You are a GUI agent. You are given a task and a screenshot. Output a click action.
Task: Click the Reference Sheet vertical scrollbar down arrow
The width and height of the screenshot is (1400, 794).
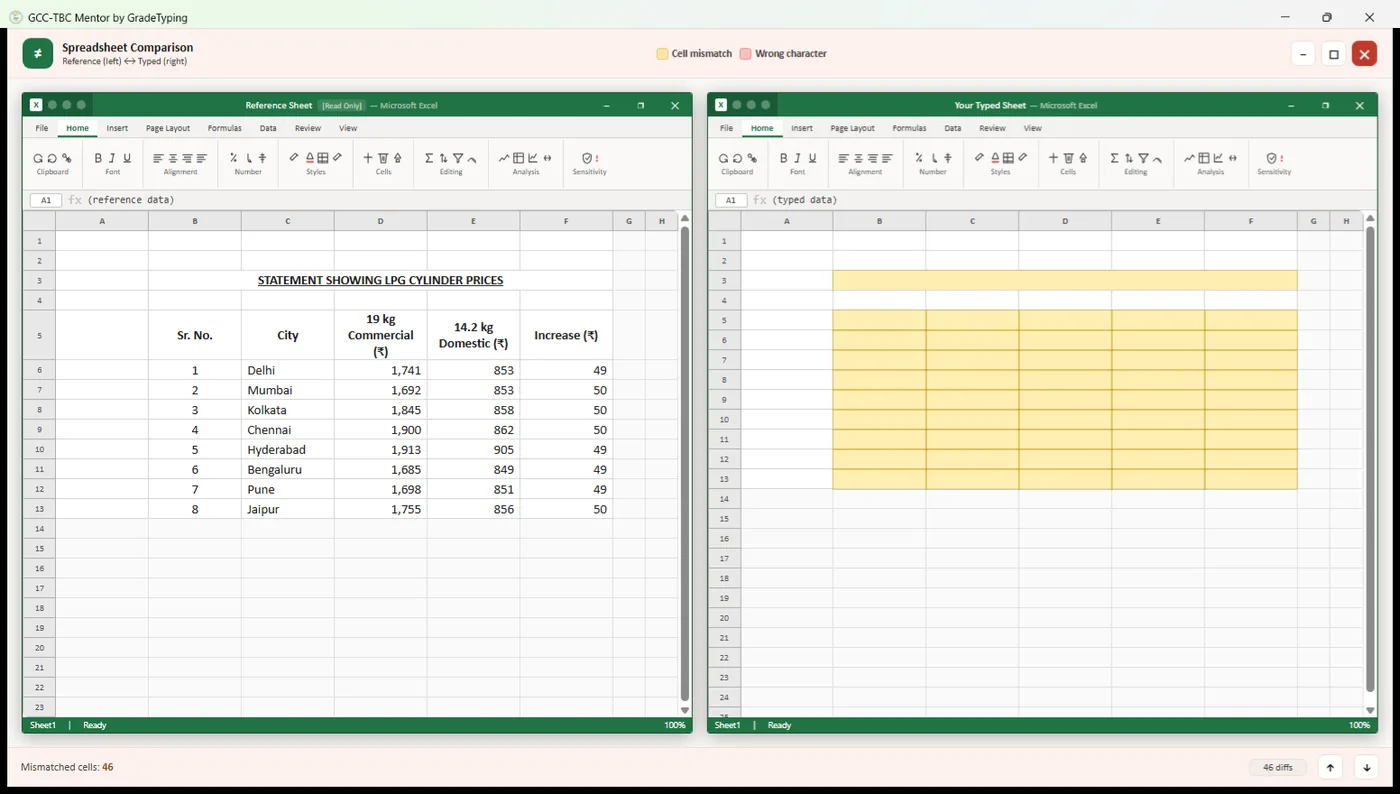point(685,710)
